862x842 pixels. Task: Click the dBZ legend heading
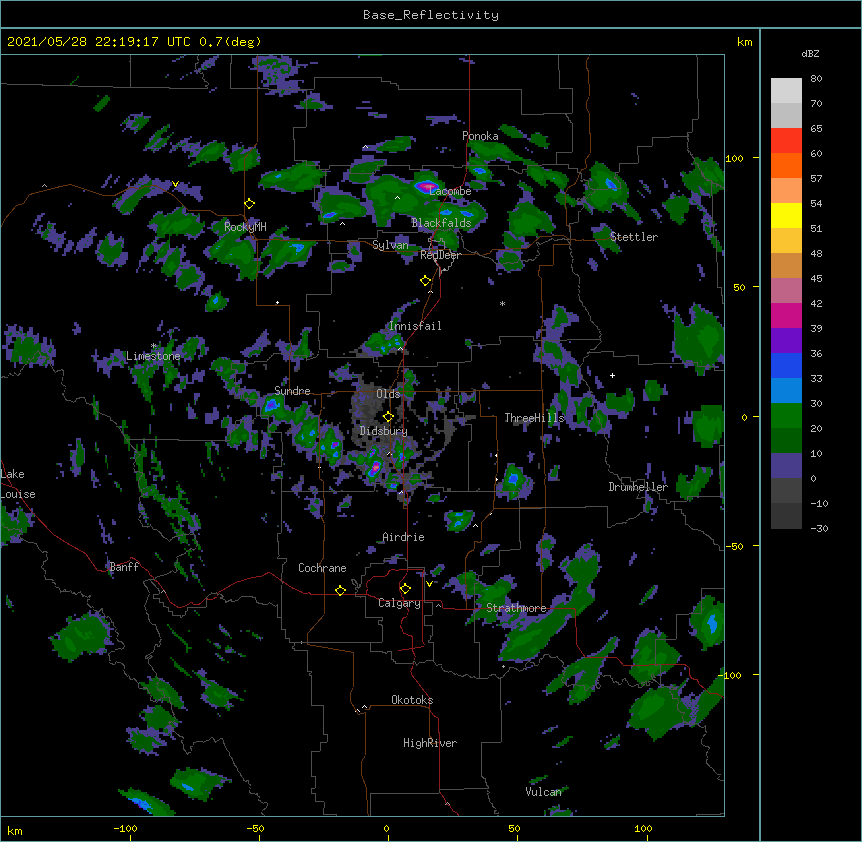[x=810, y=54]
